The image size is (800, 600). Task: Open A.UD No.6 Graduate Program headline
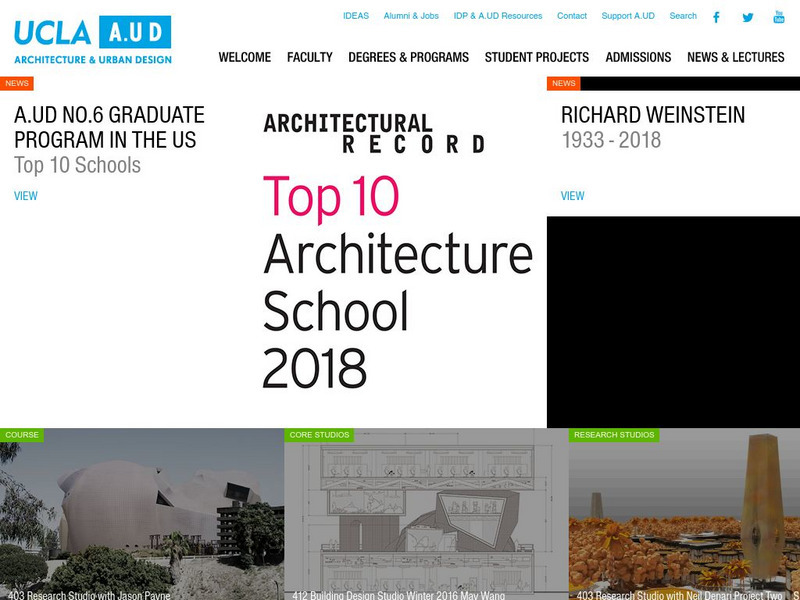pyautogui.click(x=109, y=127)
